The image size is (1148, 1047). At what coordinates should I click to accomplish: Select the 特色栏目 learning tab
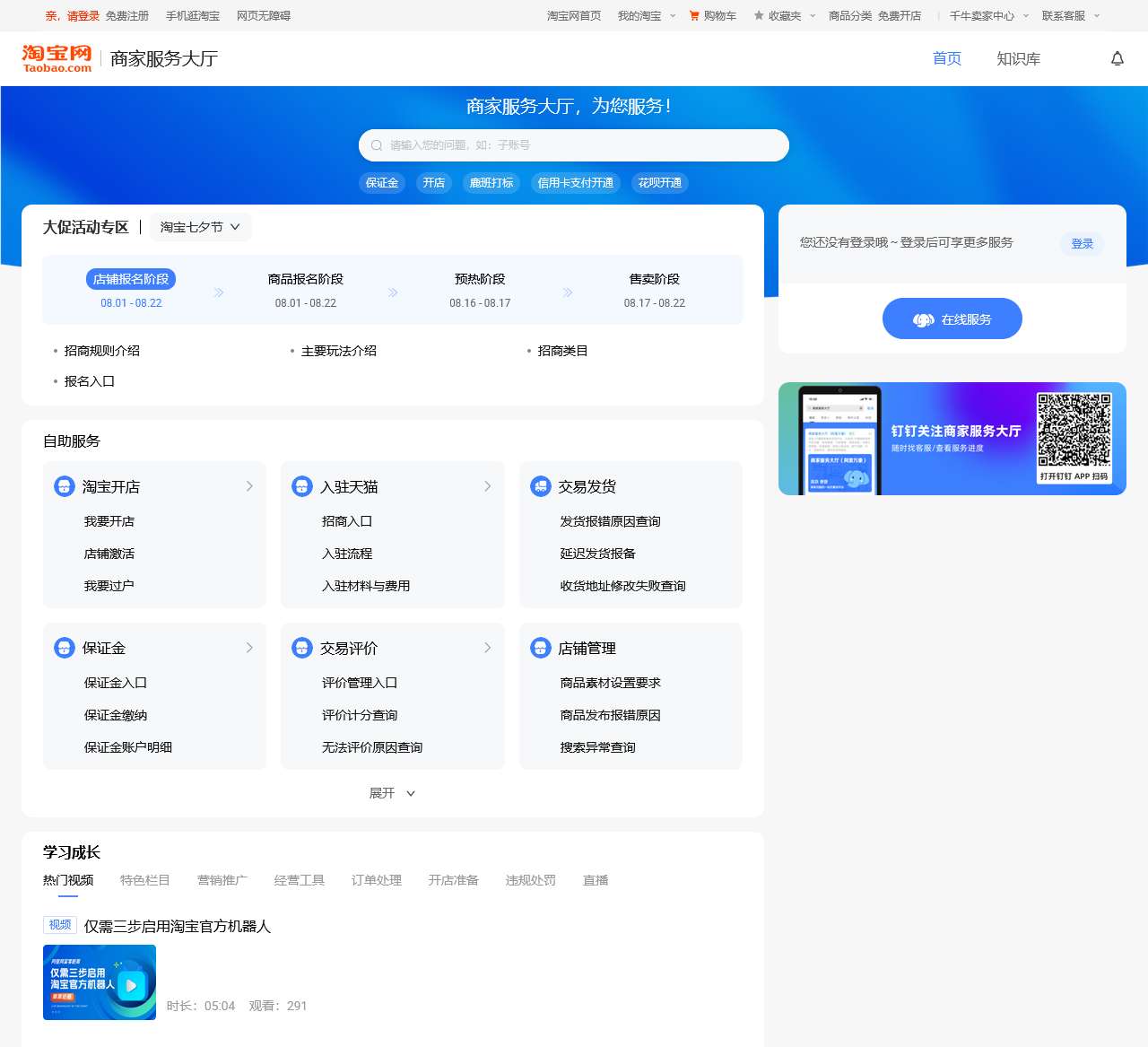(145, 880)
